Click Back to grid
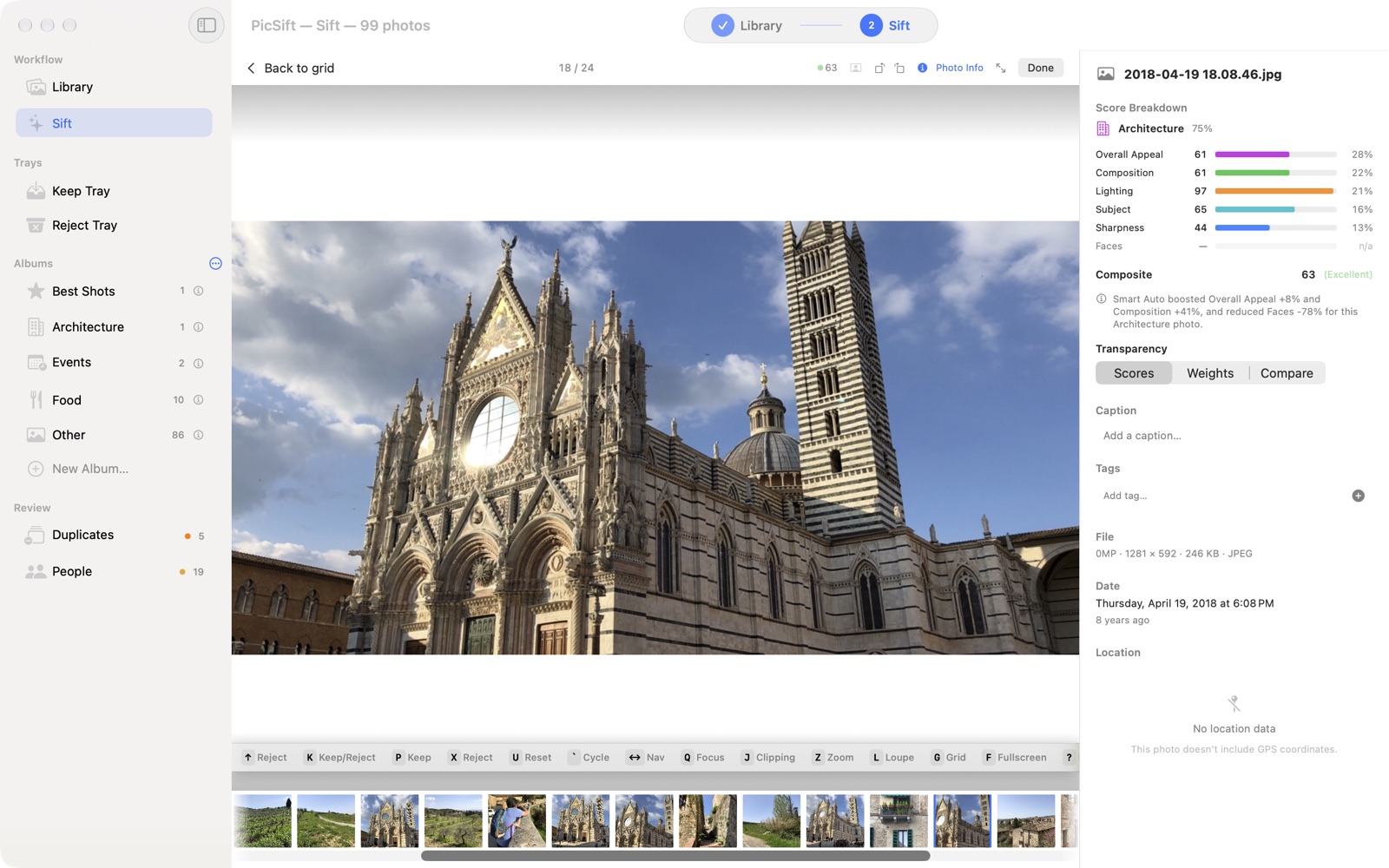Viewport: 1389px width, 868px height. coord(291,68)
